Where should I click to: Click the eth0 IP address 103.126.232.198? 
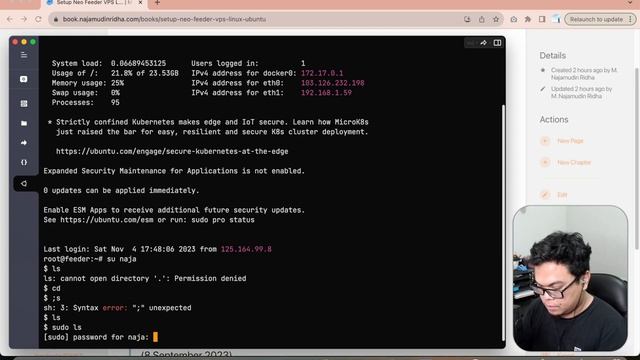[x=333, y=83]
